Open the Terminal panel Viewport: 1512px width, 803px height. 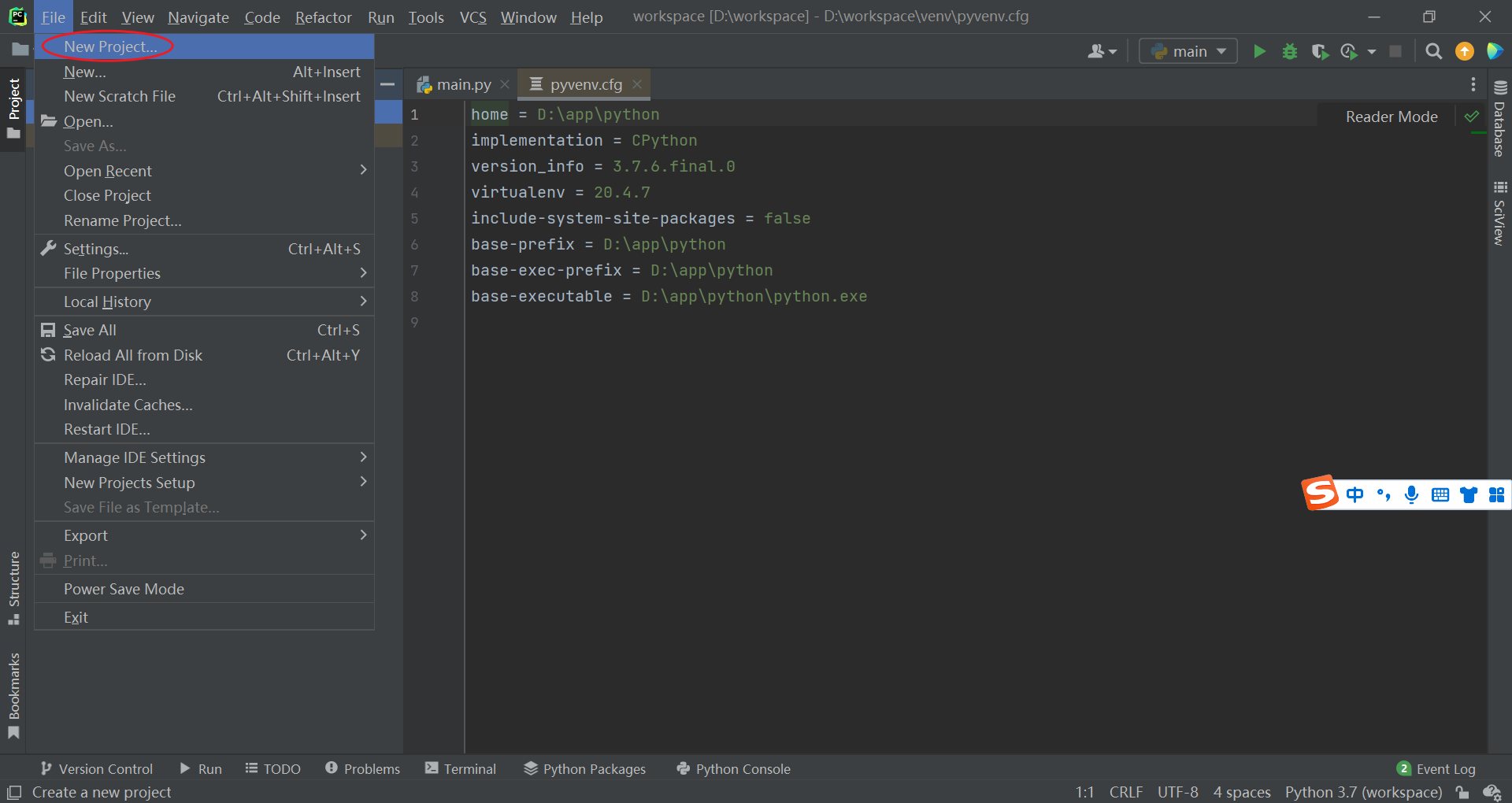[x=461, y=769]
